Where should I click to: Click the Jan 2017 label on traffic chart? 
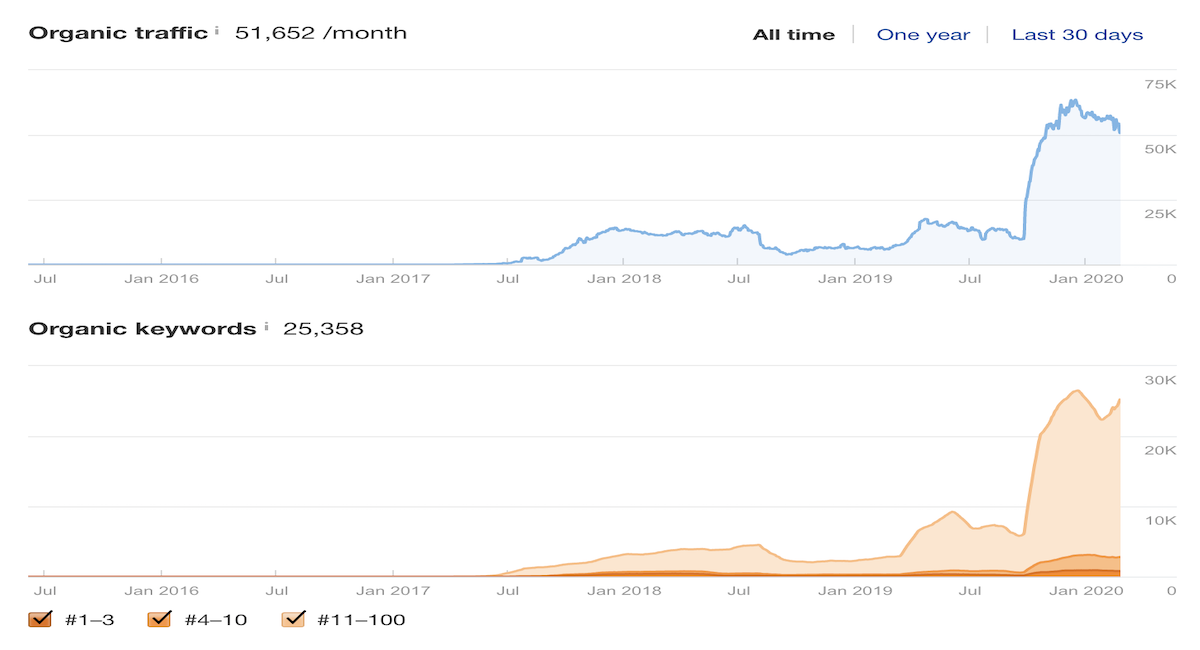click(393, 278)
